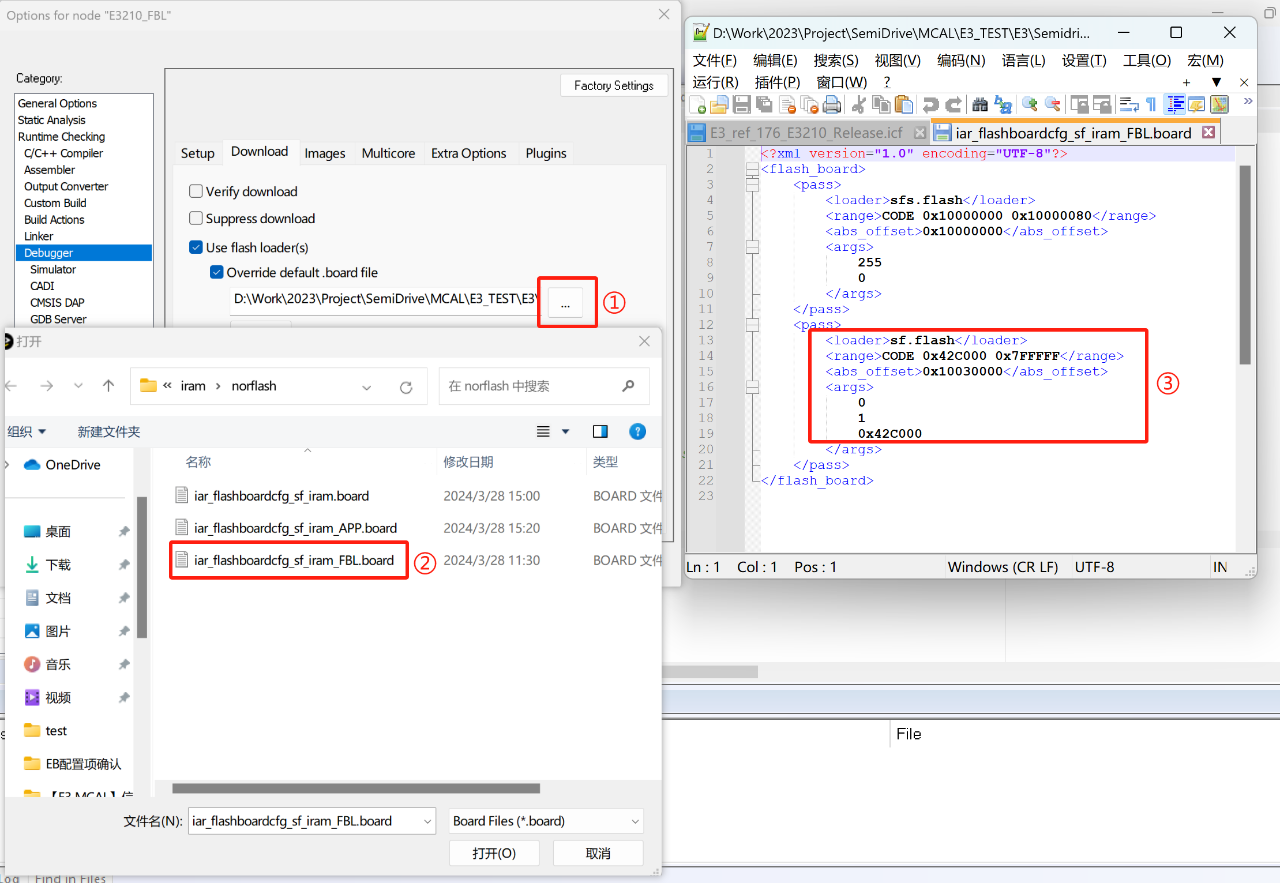The width and height of the screenshot is (1280, 883).
Task: Click the Print icon in Notepad++ toolbar
Action: (x=832, y=105)
